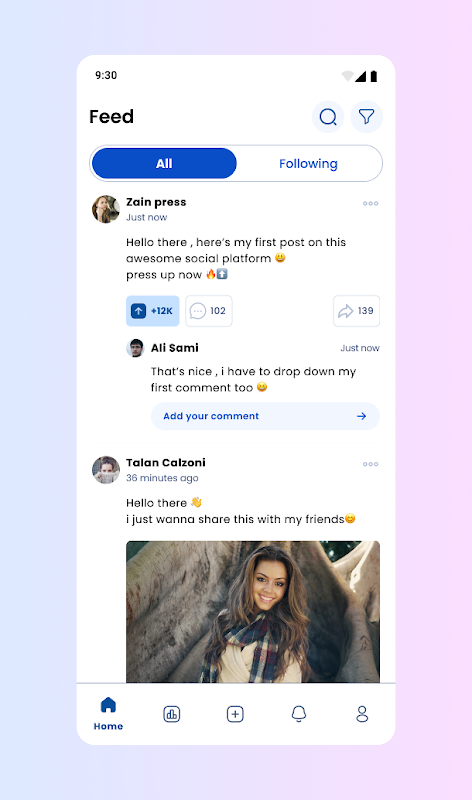This screenshot has width=472, height=800.
Task: Open search with the magnifier icon
Action: [328, 117]
